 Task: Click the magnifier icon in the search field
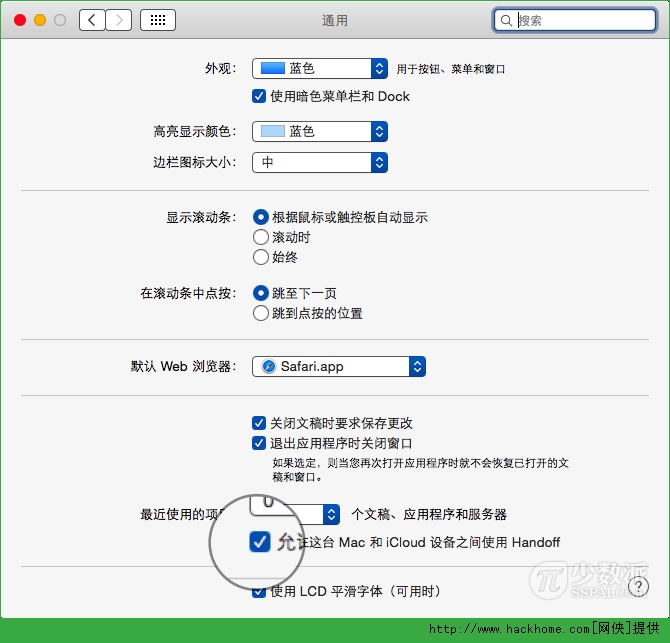[506, 21]
